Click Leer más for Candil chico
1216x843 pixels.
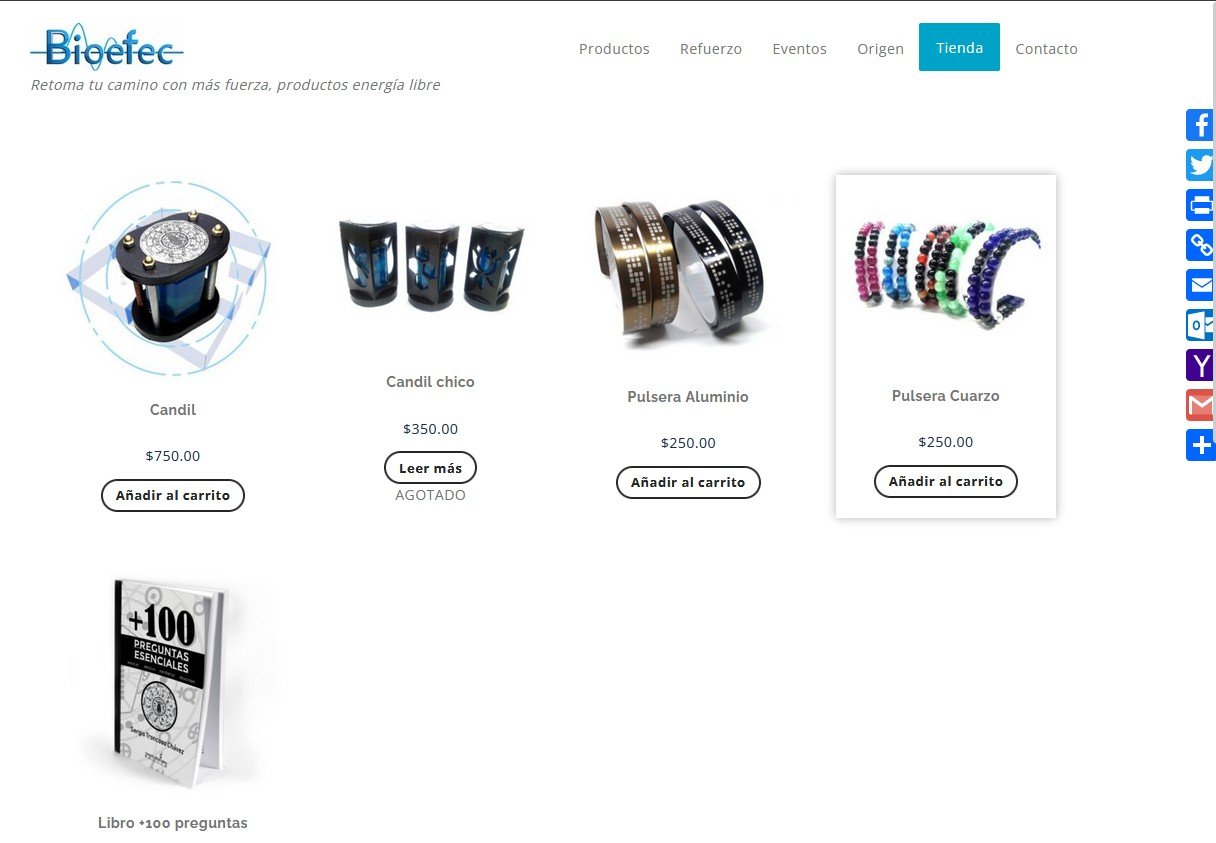point(430,468)
